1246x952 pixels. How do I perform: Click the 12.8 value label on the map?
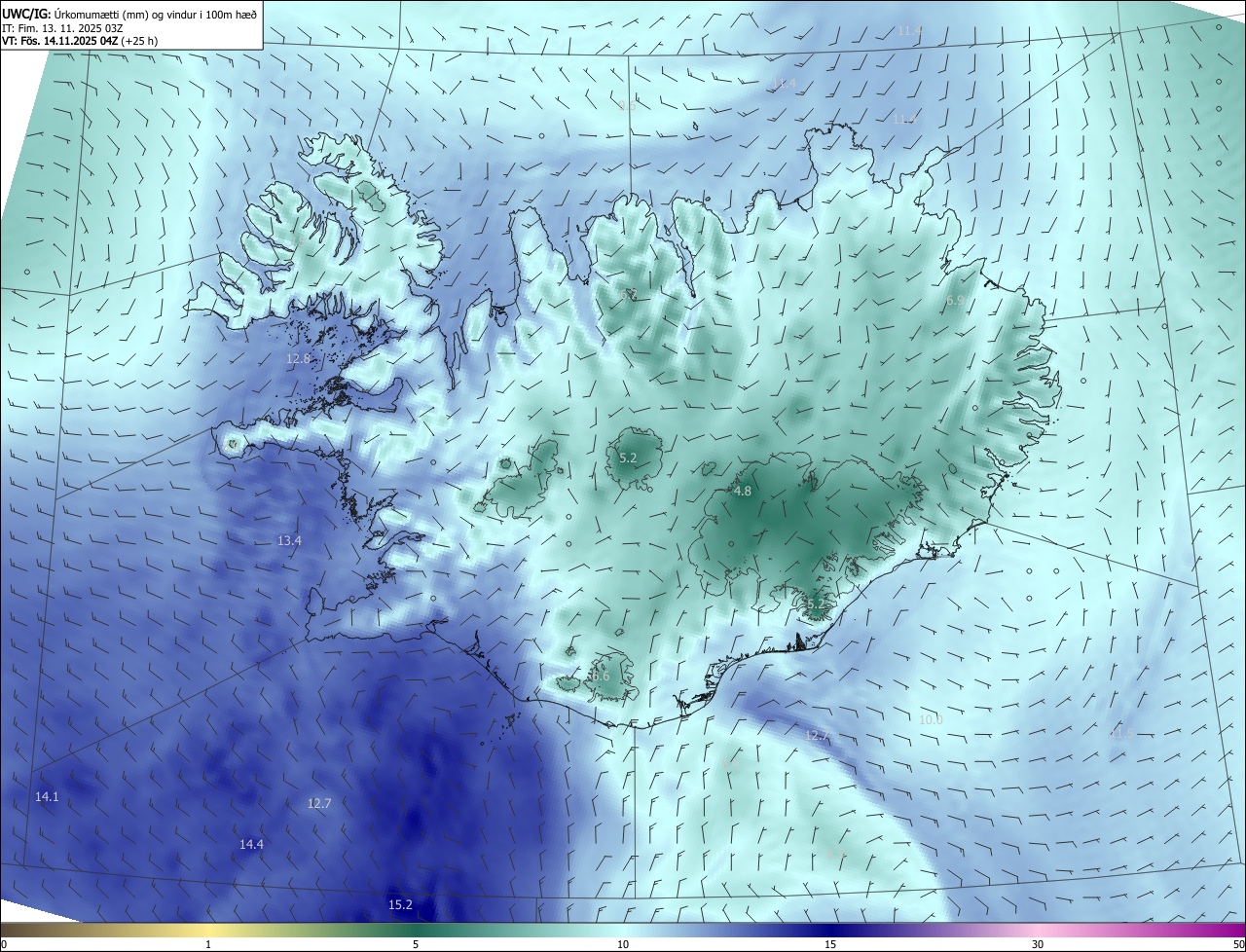click(298, 358)
